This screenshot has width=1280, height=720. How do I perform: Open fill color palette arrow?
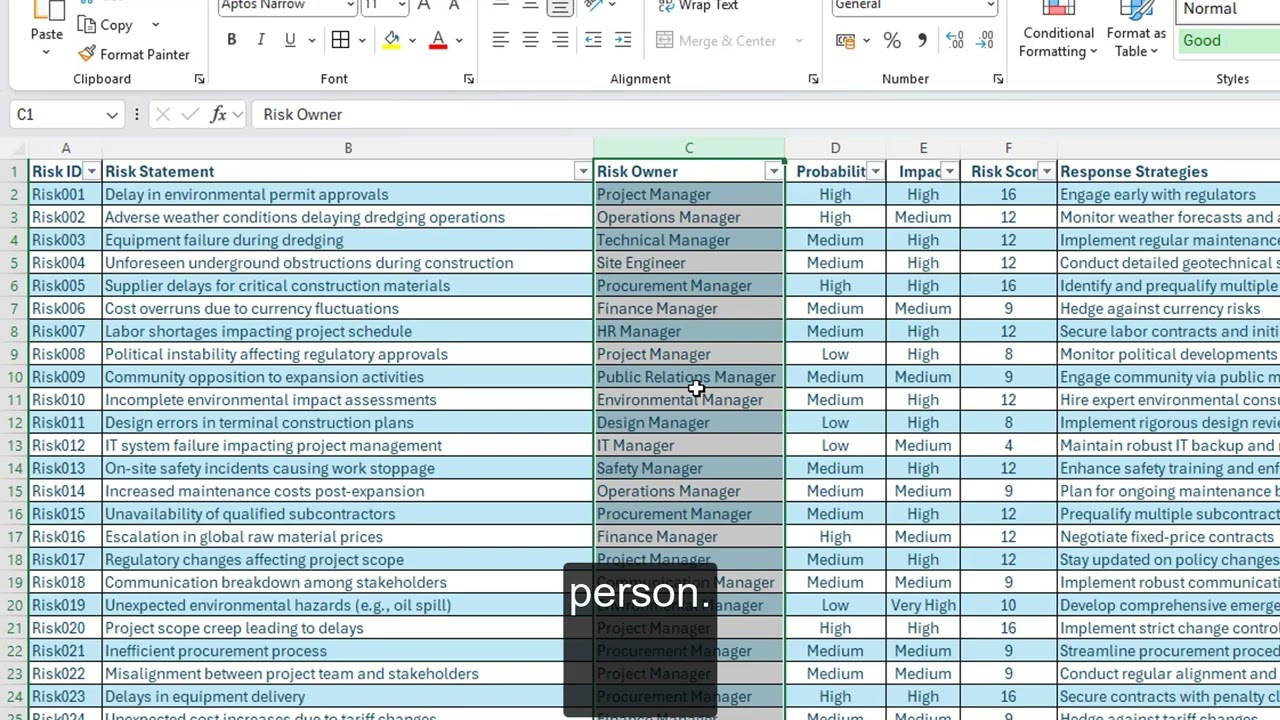(412, 40)
